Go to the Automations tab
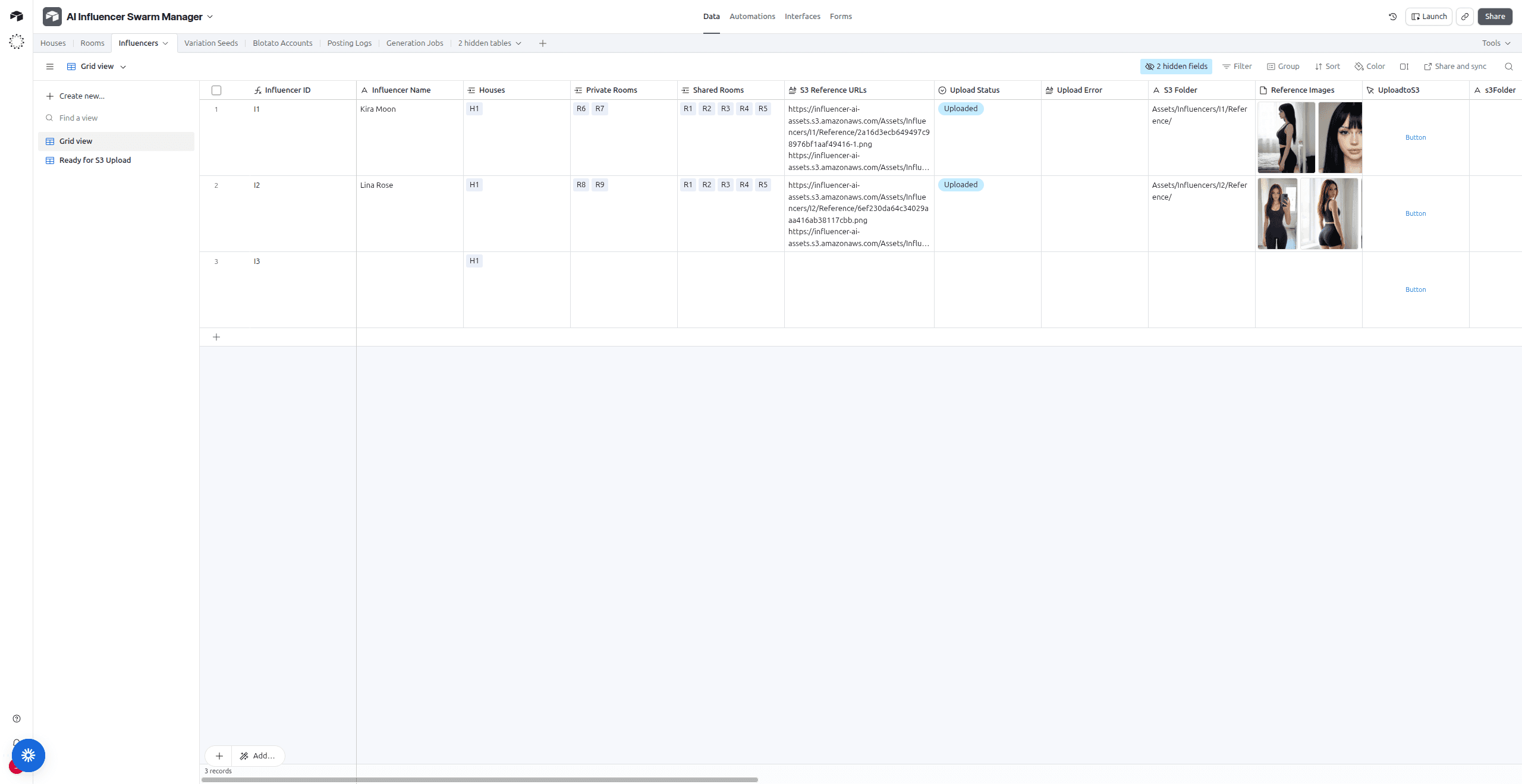Screen dimensions: 1522x784 tap(752, 17)
